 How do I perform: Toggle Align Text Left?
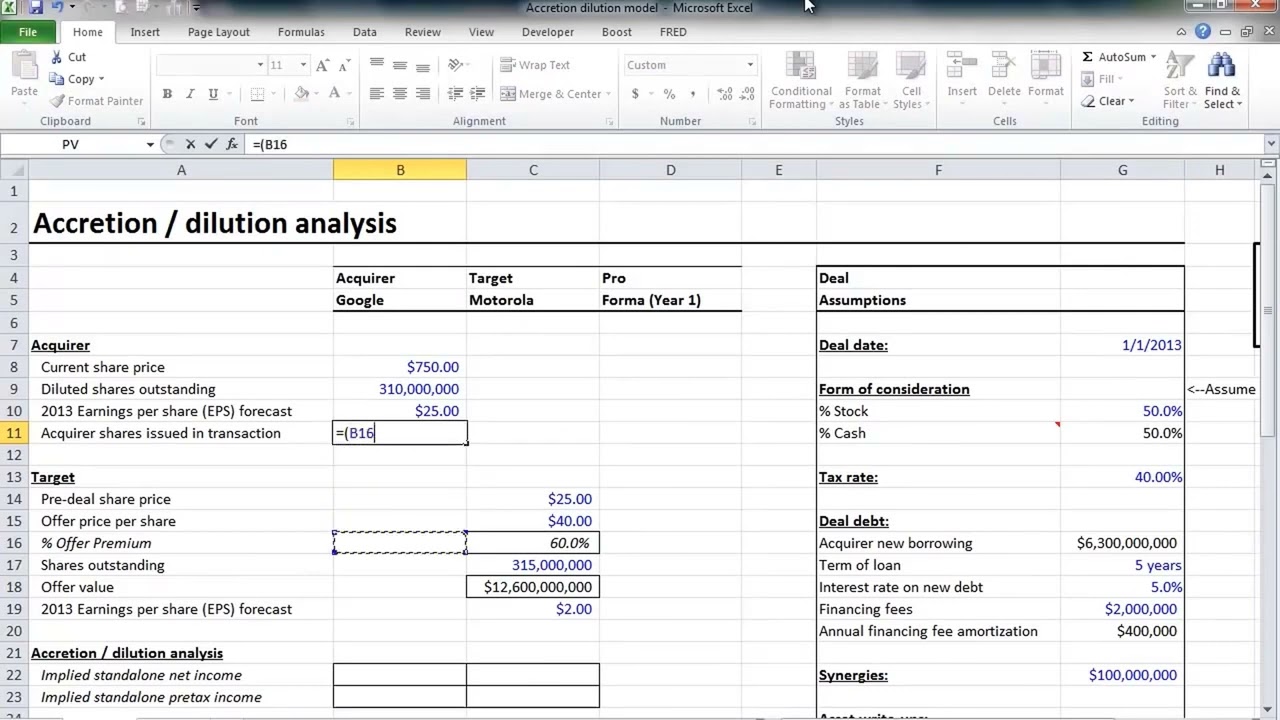pos(377,94)
